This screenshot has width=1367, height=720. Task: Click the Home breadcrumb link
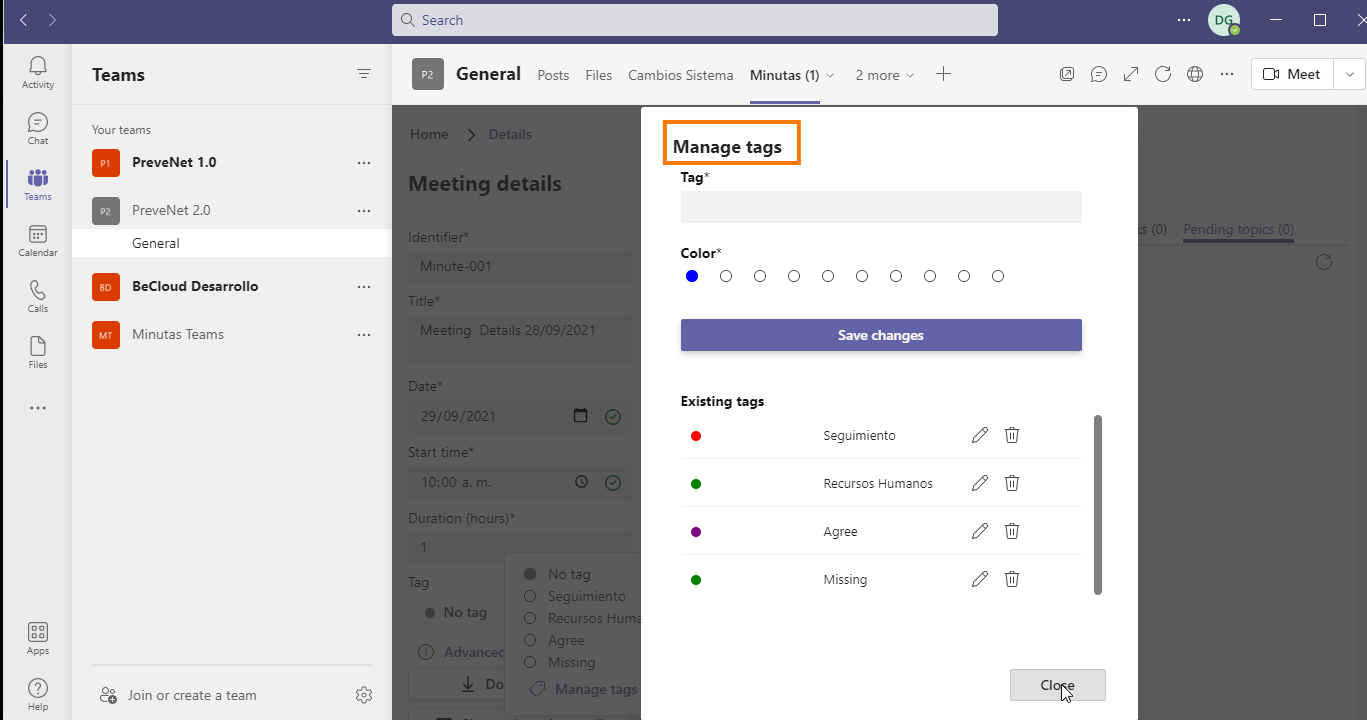point(429,134)
